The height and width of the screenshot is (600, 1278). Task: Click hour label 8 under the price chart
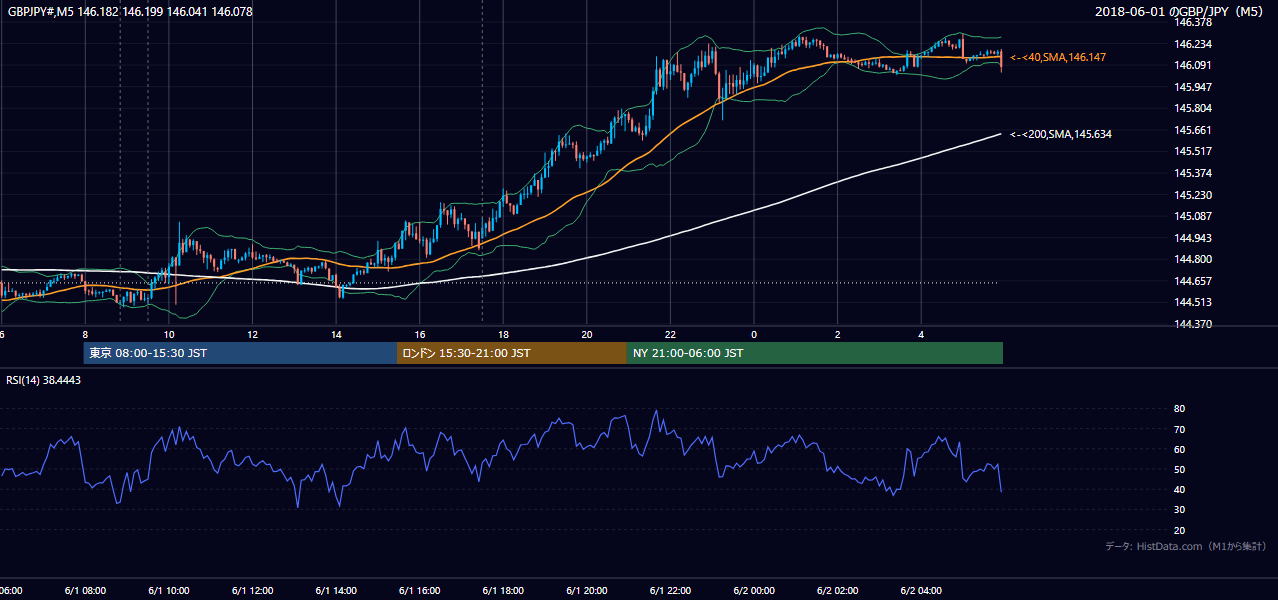(85, 334)
